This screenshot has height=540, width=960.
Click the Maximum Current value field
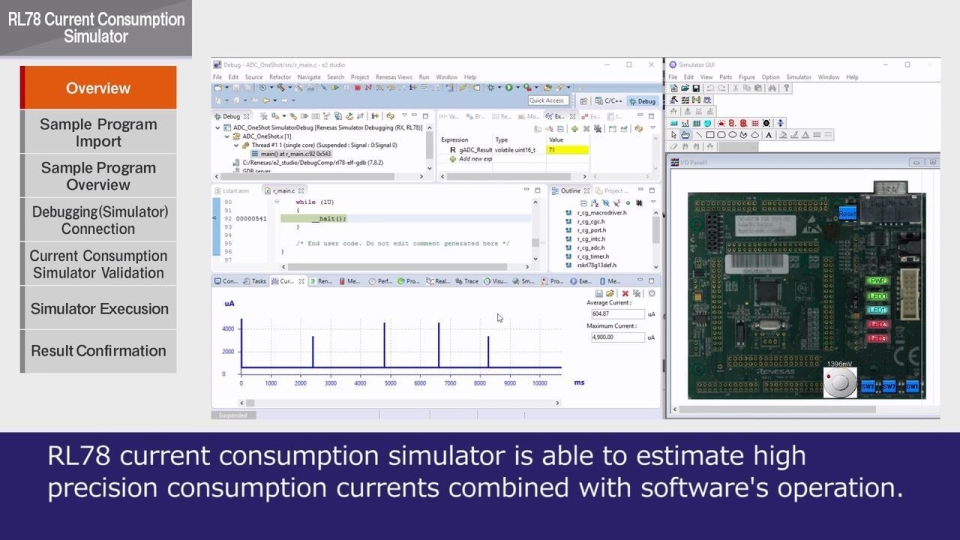617,337
